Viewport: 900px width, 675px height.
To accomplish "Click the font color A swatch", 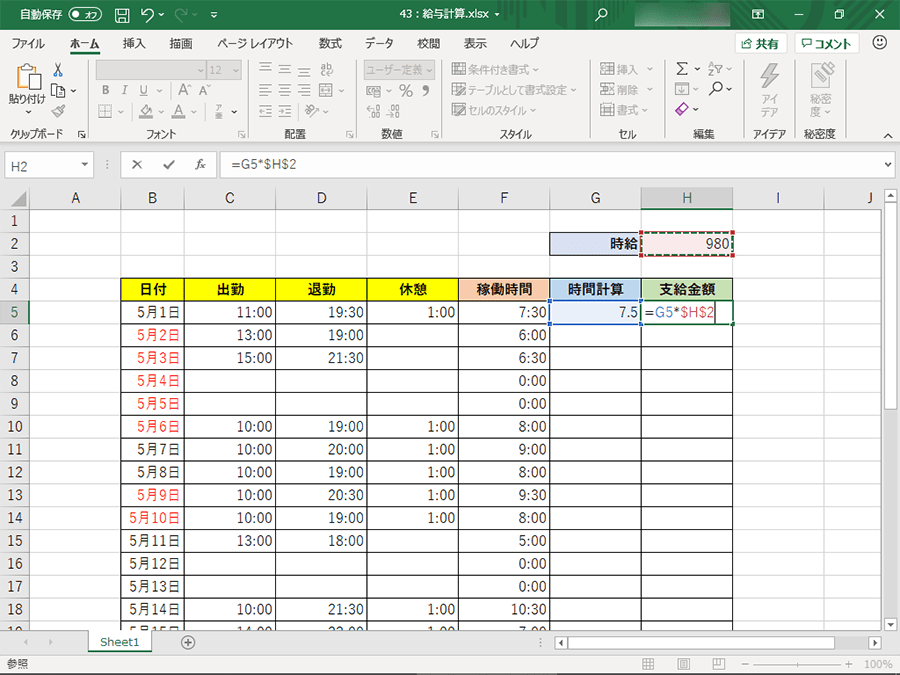I will [179, 111].
